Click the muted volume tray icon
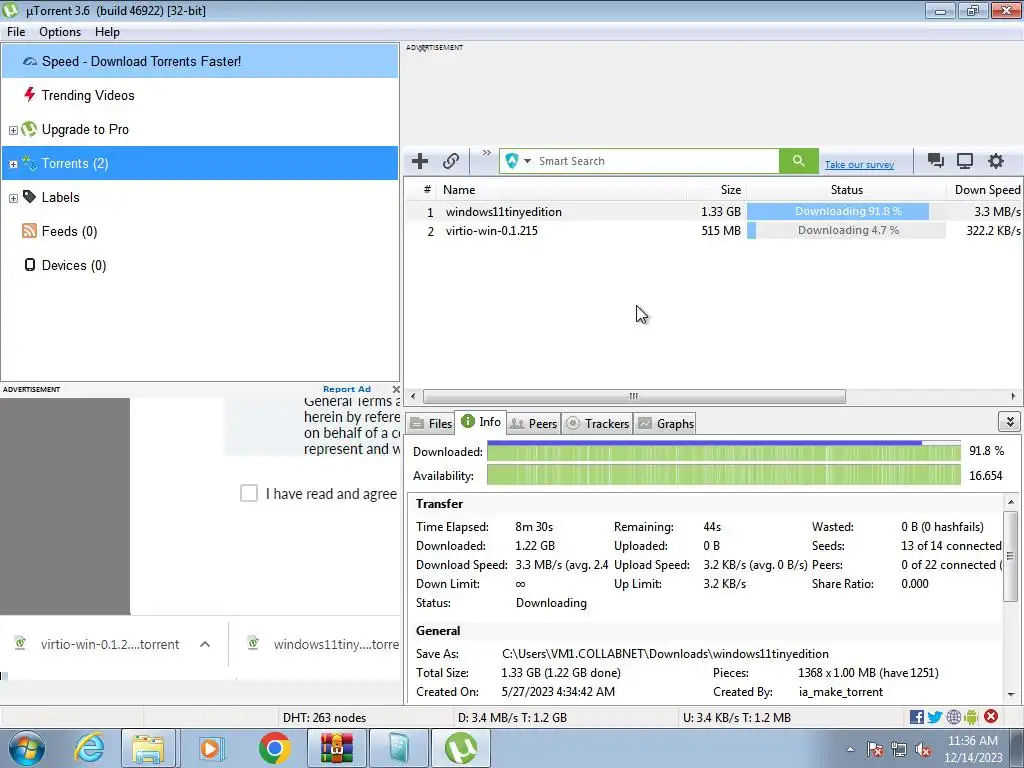Viewport: 1024px width, 768px height. point(923,750)
